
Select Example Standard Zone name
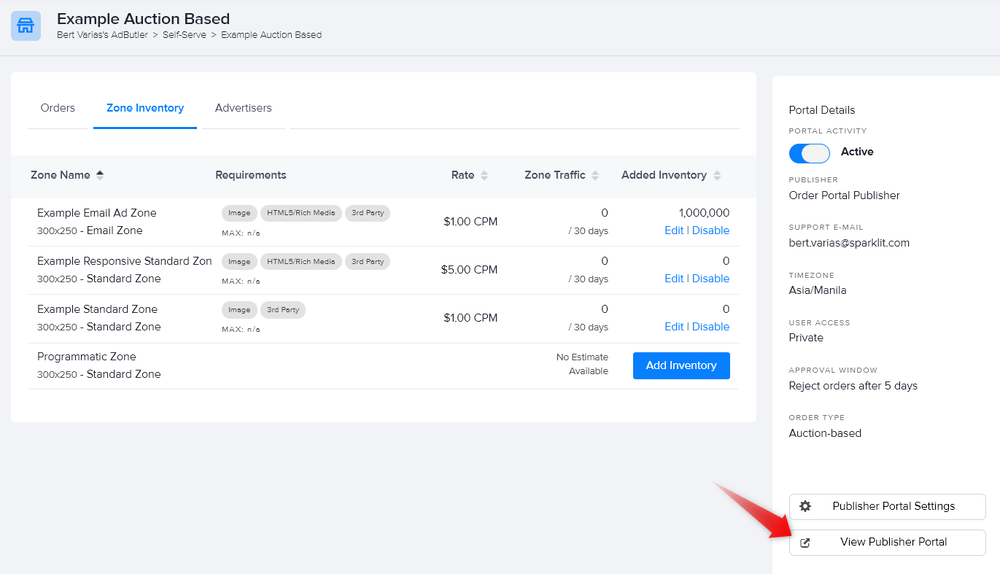pyautogui.click(x=97, y=309)
